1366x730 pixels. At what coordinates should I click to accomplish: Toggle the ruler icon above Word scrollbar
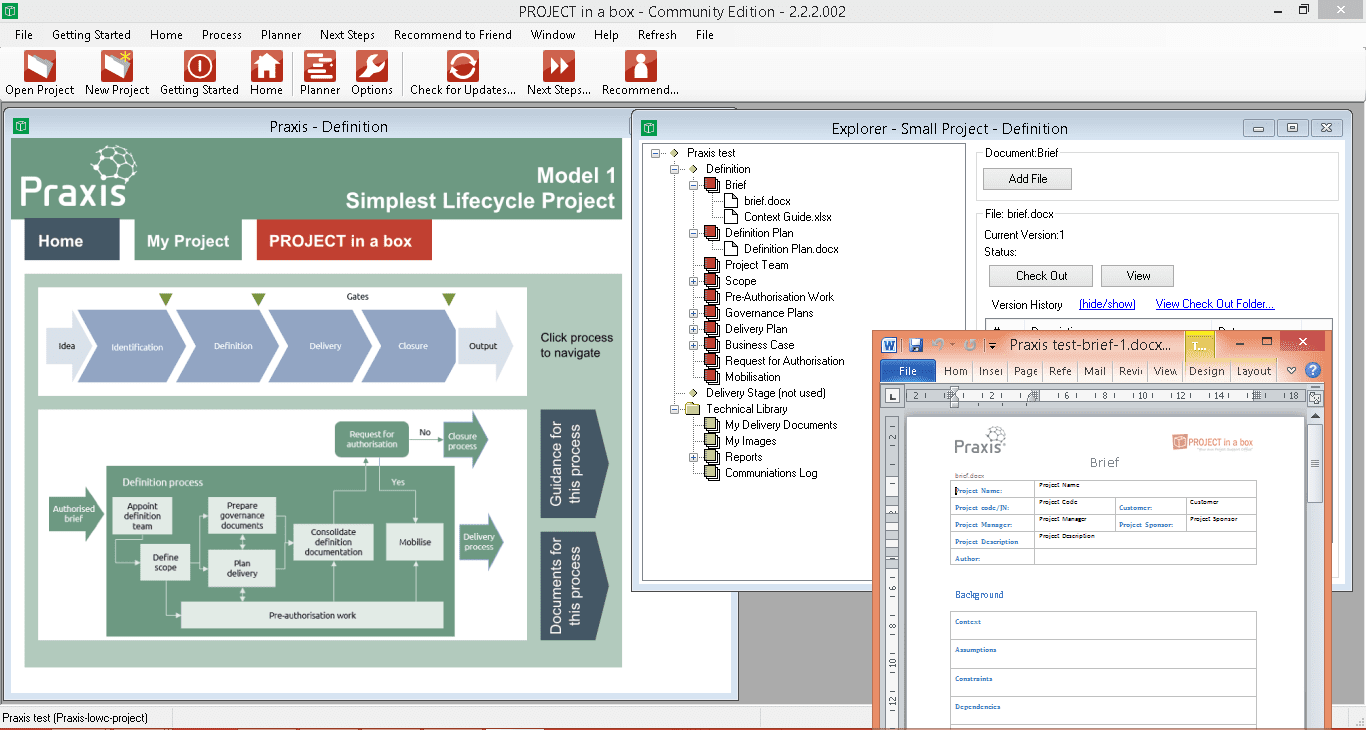point(1315,398)
